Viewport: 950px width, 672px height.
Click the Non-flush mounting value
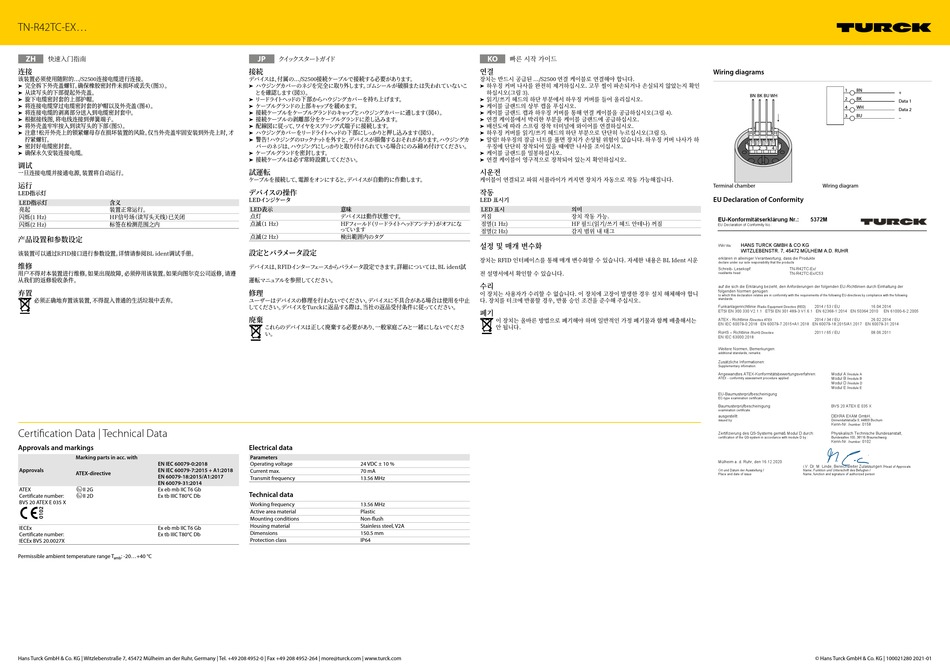(372, 519)
